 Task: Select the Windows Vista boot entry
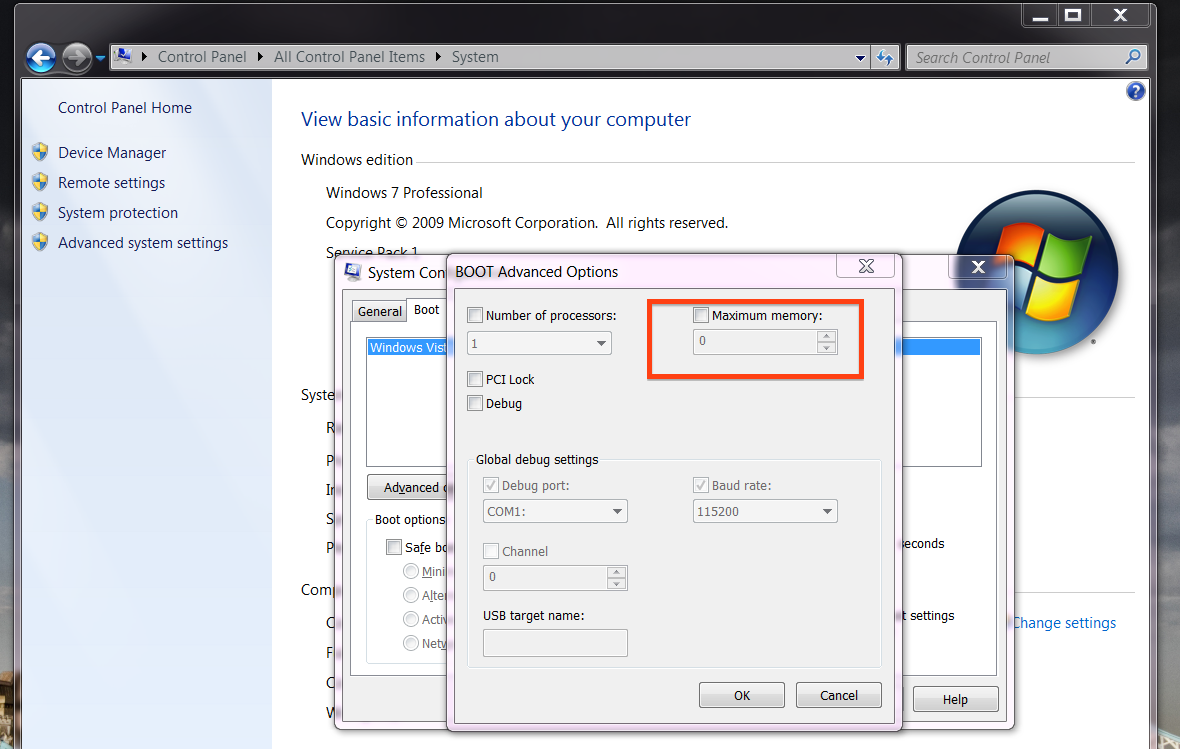pyautogui.click(x=407, y=347)
